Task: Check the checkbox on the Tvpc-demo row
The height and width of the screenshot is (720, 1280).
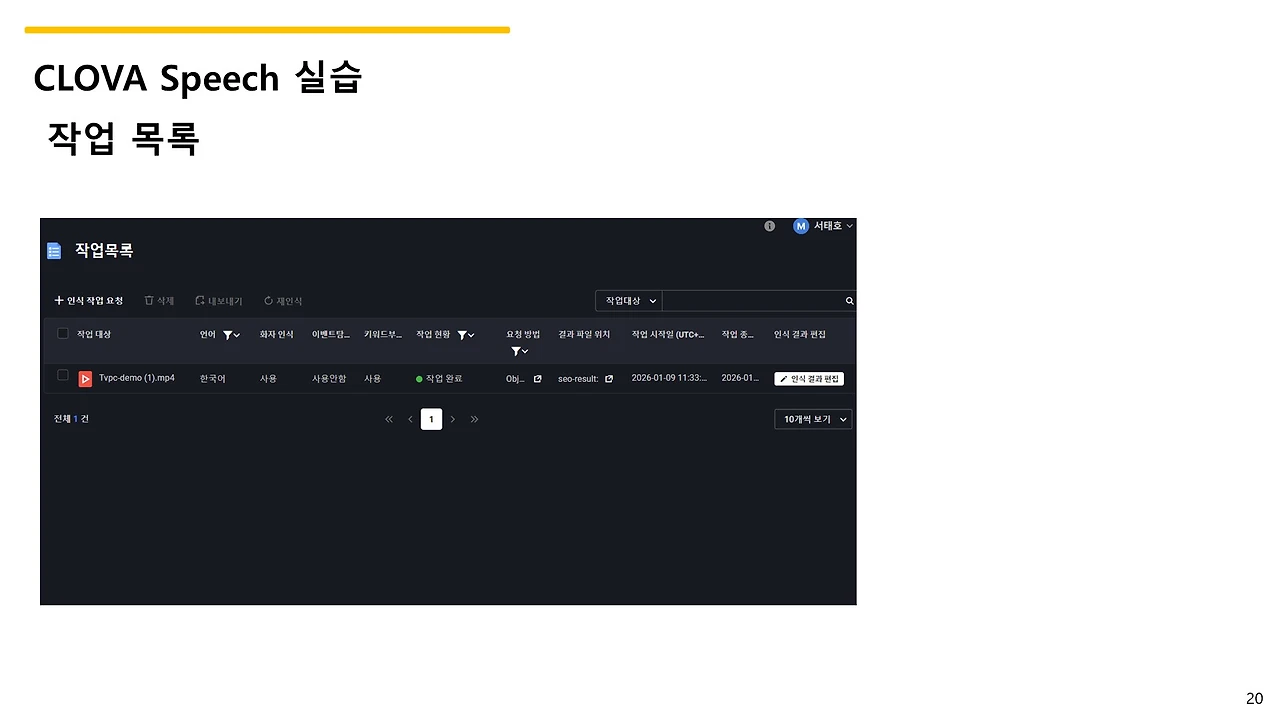Action: (x=61, y=376)
